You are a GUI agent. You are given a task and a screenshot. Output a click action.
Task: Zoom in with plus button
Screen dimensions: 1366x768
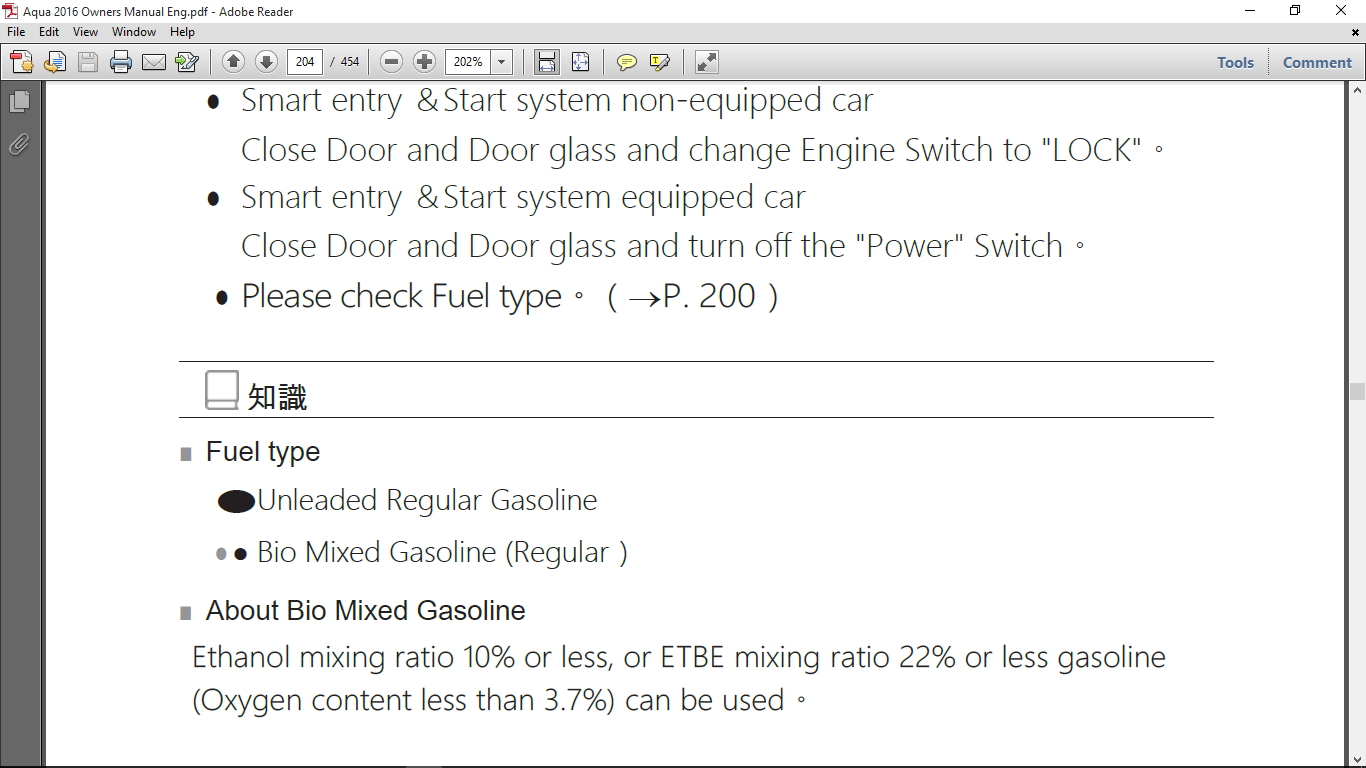click(425, 62)
